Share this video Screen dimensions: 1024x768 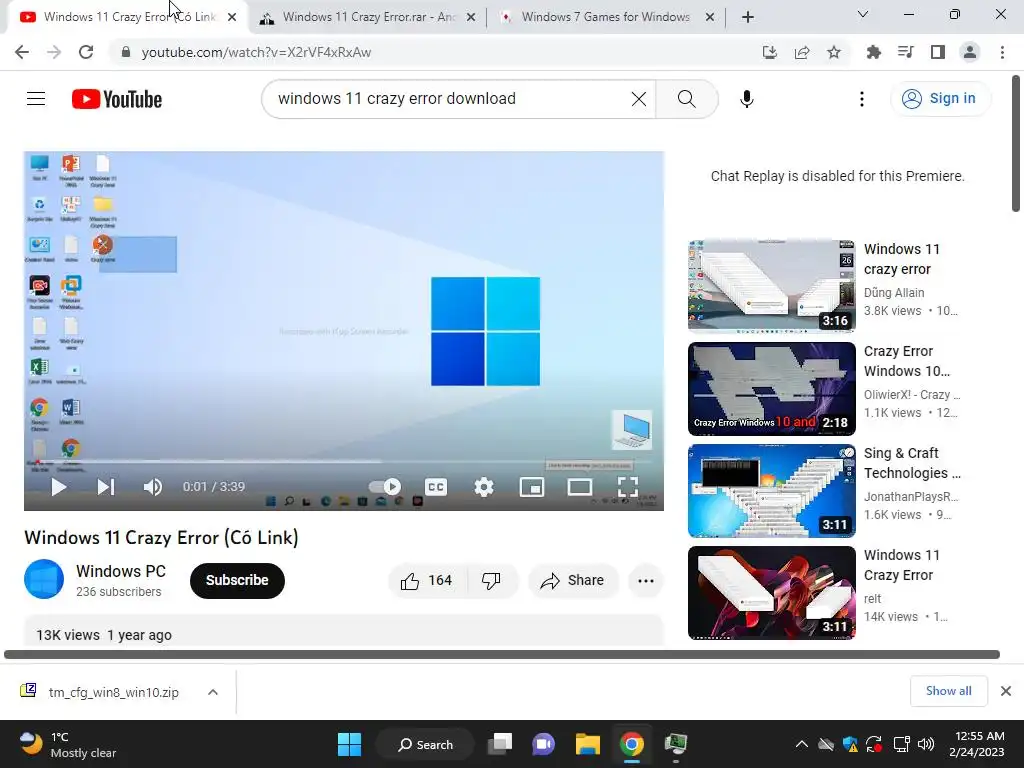(x=573, y=581)
